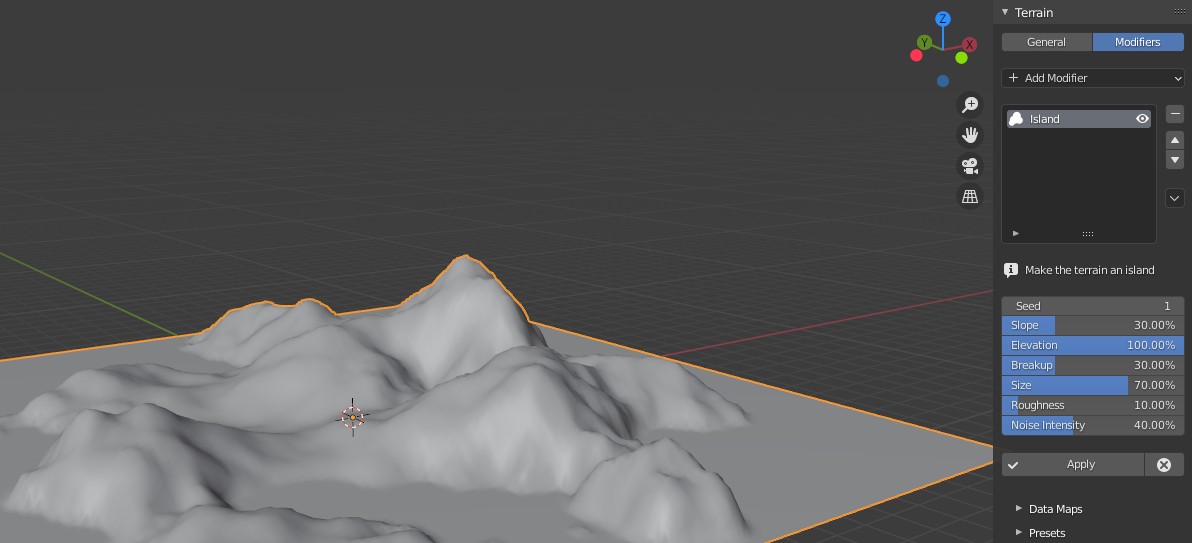Adjust the Noise Intensity slider
Image resolution: width=1192 pixels, height=543 pixels.
[x=1092, y=425]
